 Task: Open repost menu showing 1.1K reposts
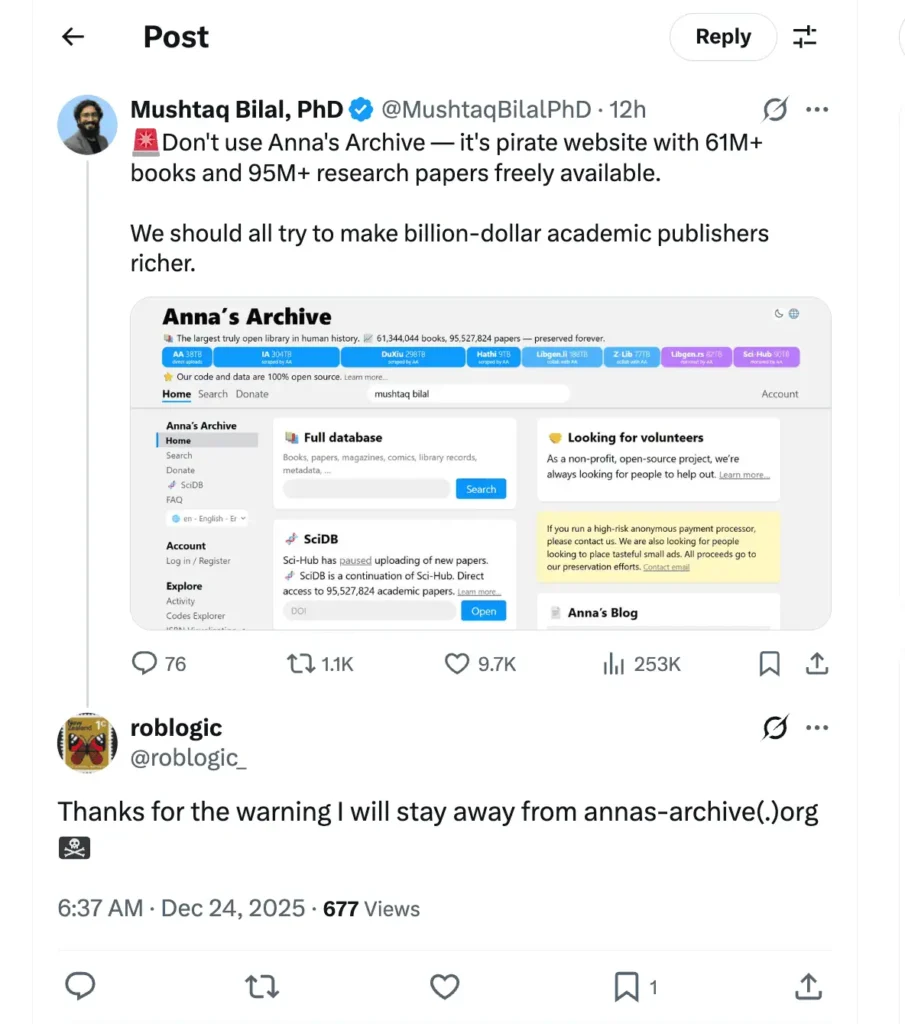[x=320, y=663]
